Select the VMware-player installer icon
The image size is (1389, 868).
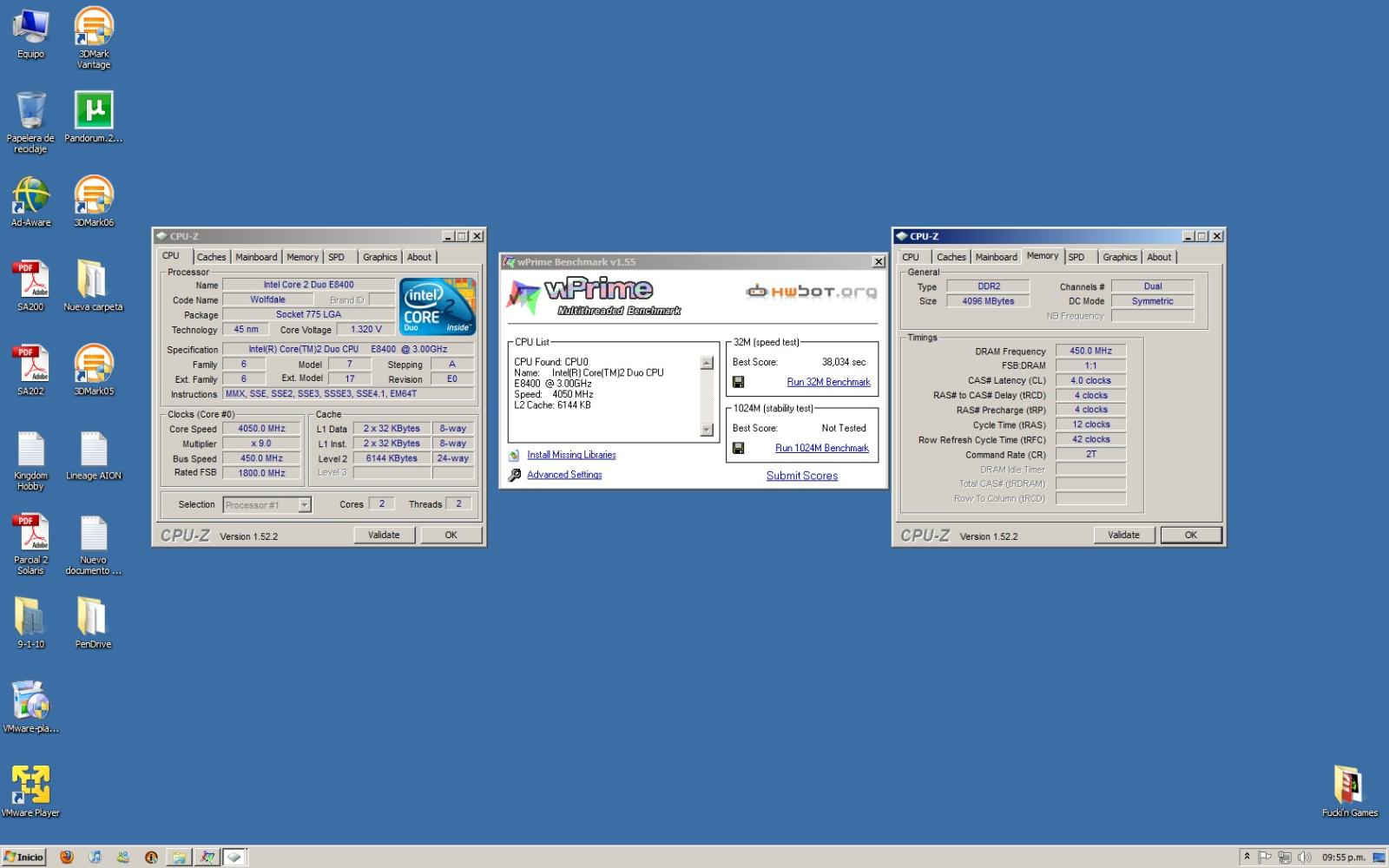pyautogui.click(x=30, y=707)
